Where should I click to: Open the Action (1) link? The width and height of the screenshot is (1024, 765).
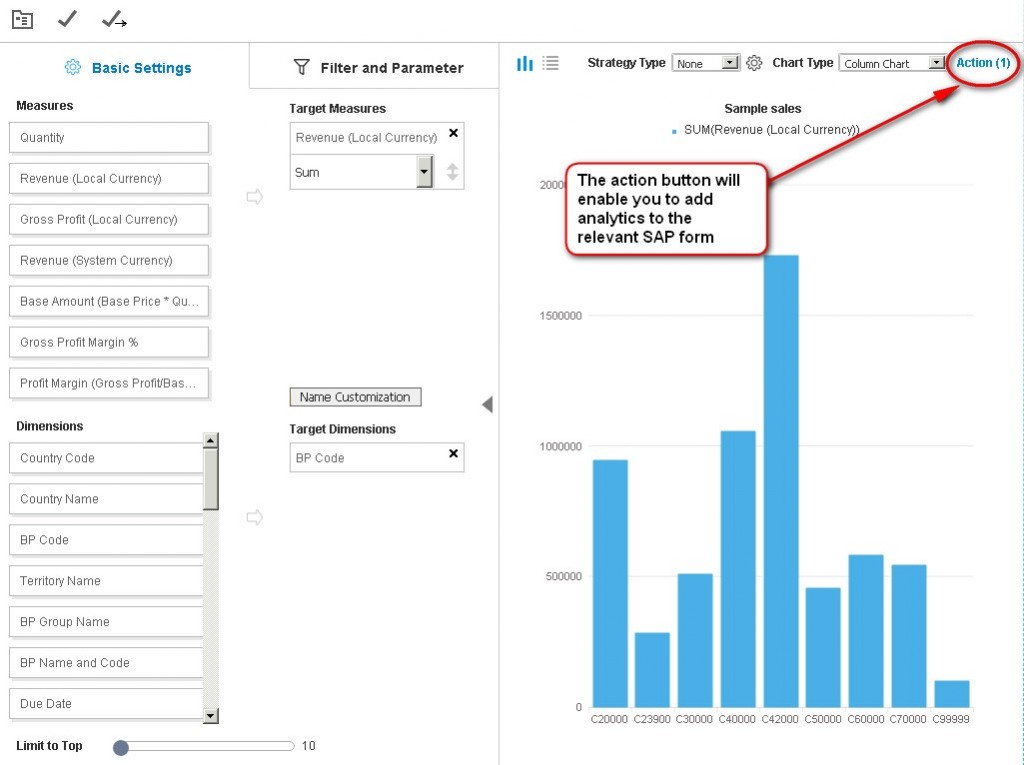982,63
